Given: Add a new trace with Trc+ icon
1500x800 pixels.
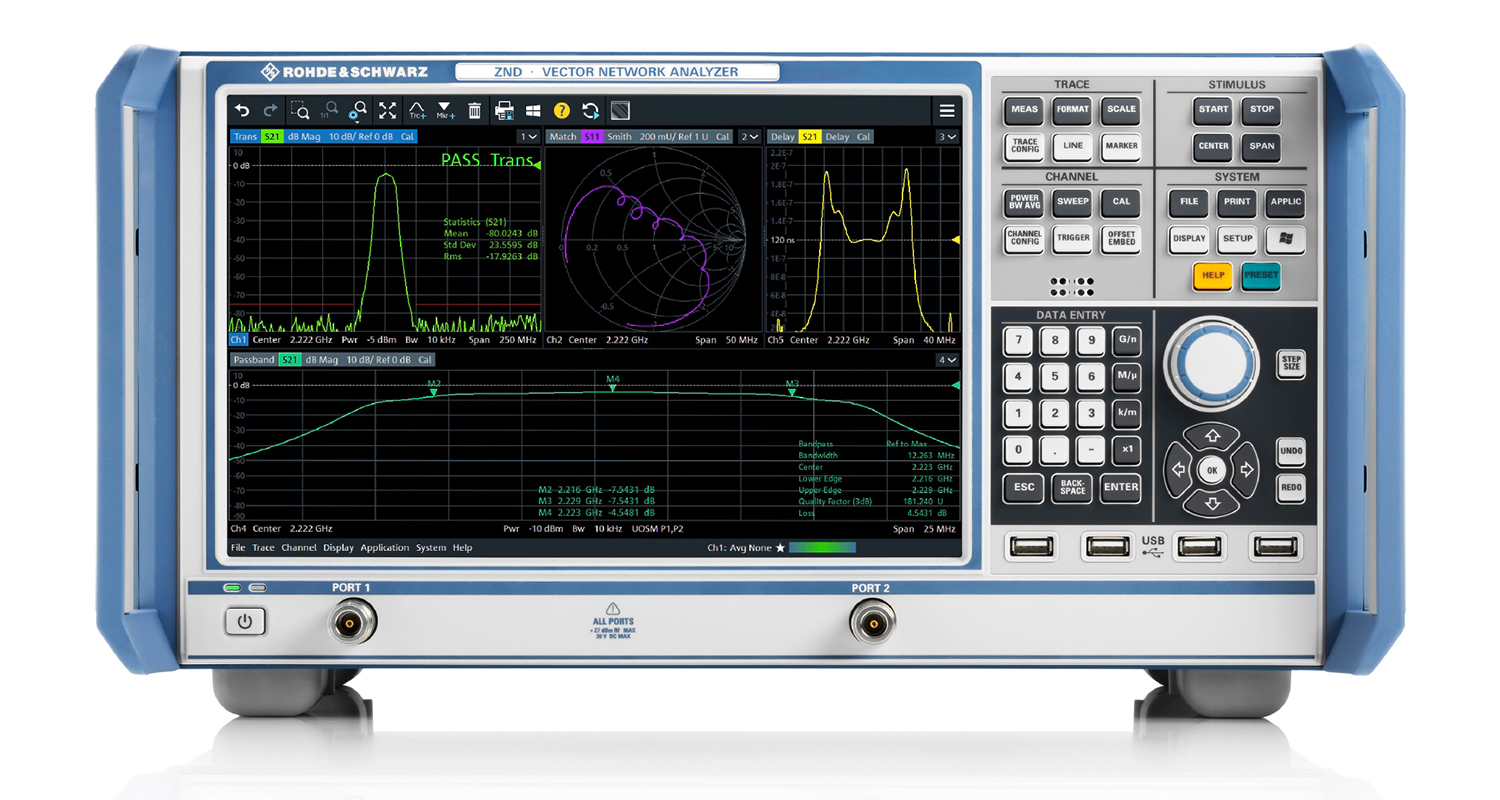Looking at the screenshot, I should click(417, 111).
